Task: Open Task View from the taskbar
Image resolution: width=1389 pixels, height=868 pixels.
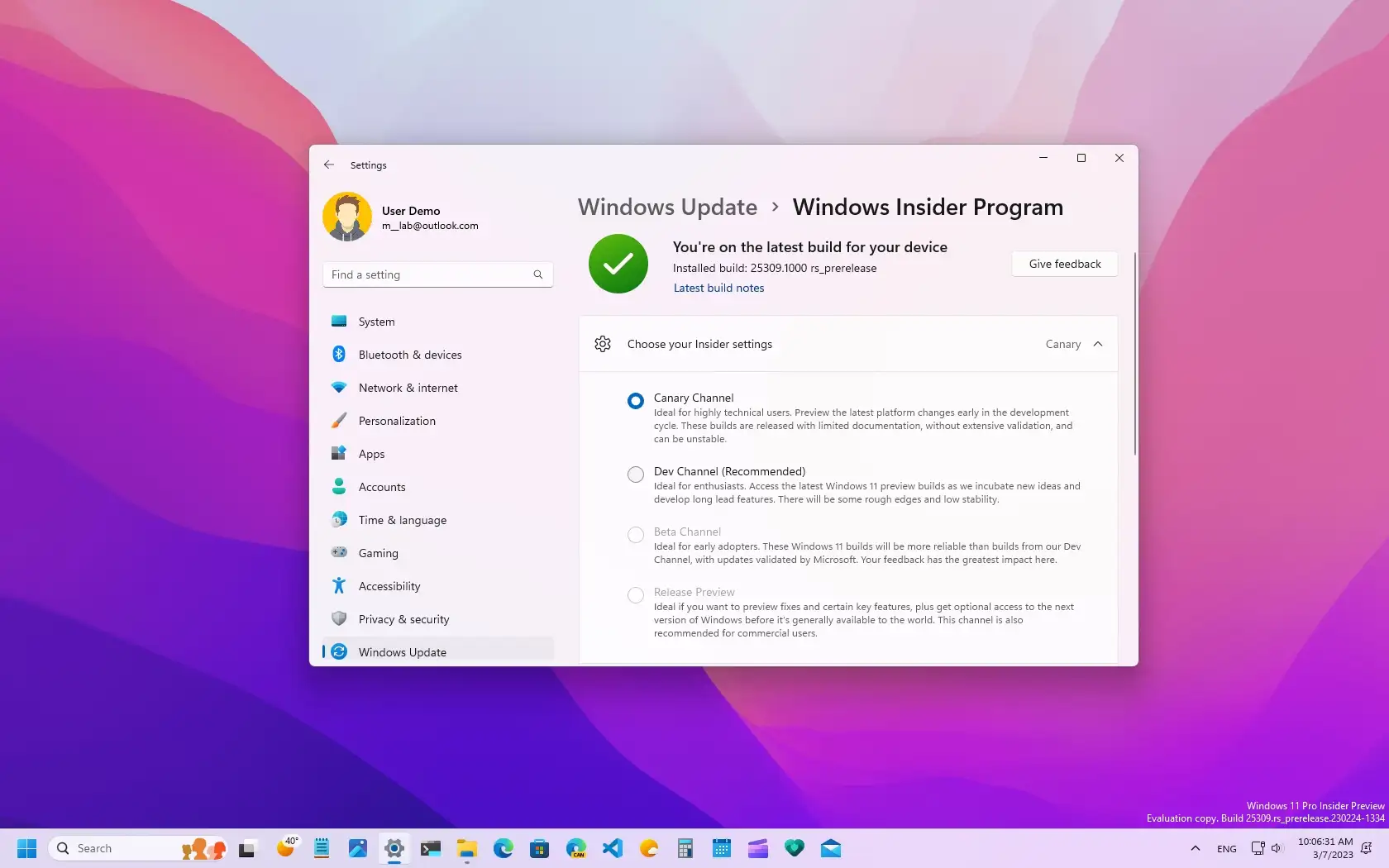Action: [247, 848]
